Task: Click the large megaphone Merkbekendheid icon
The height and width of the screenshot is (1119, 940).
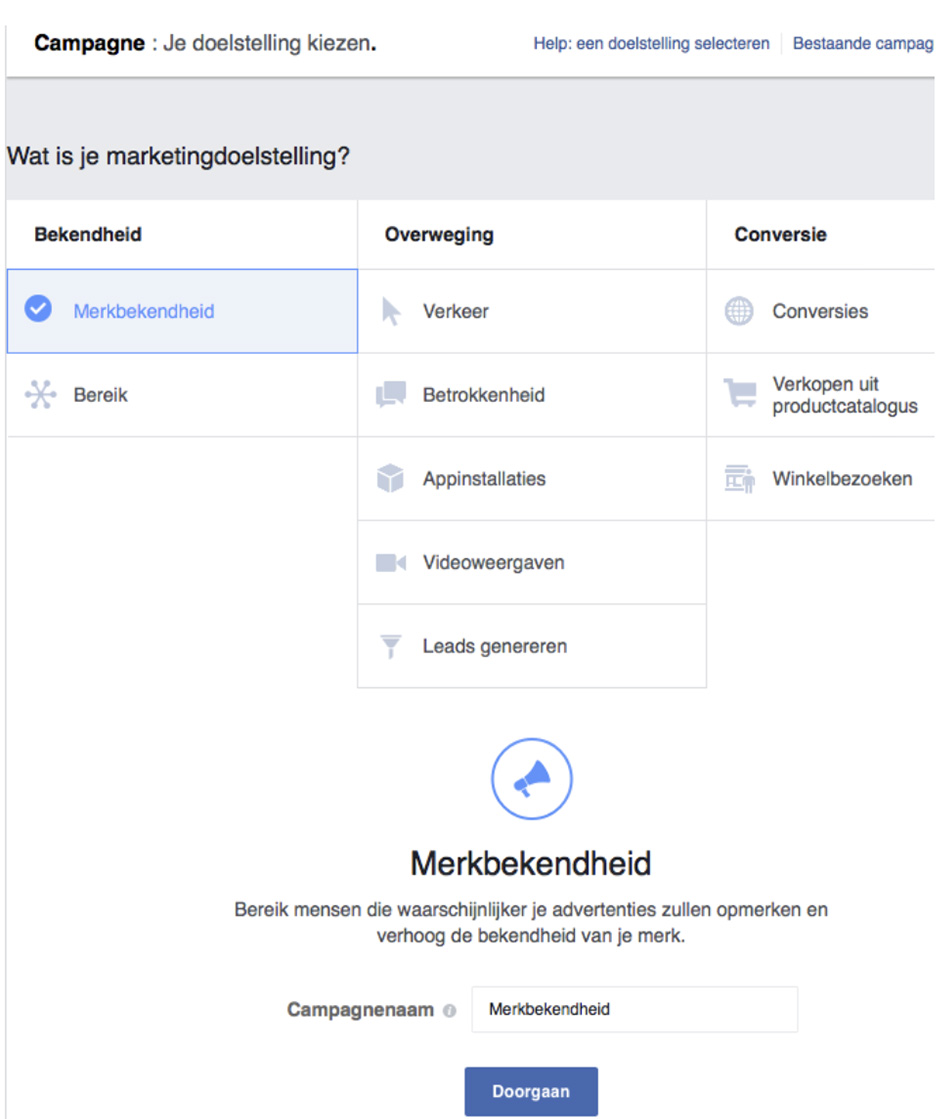Action: [532, 779]
